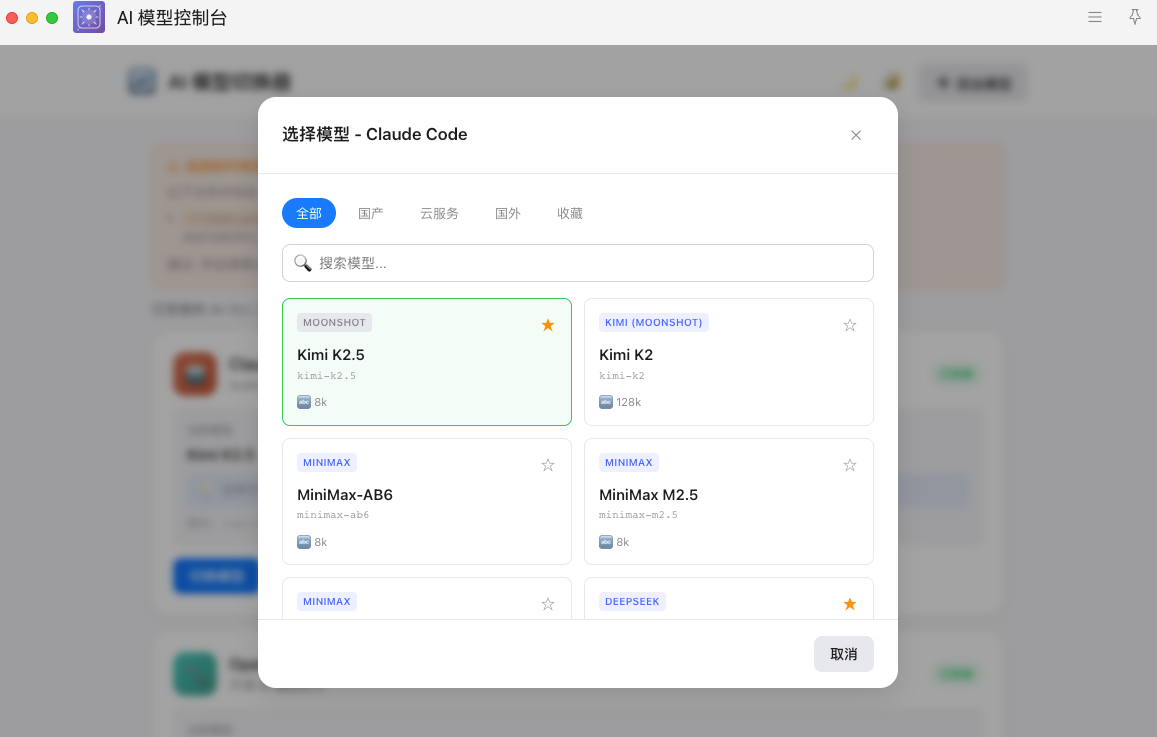Switch to the 国产 tab
The height and width of the screenshot is (737, 1157).
click(x=371, y=213)
